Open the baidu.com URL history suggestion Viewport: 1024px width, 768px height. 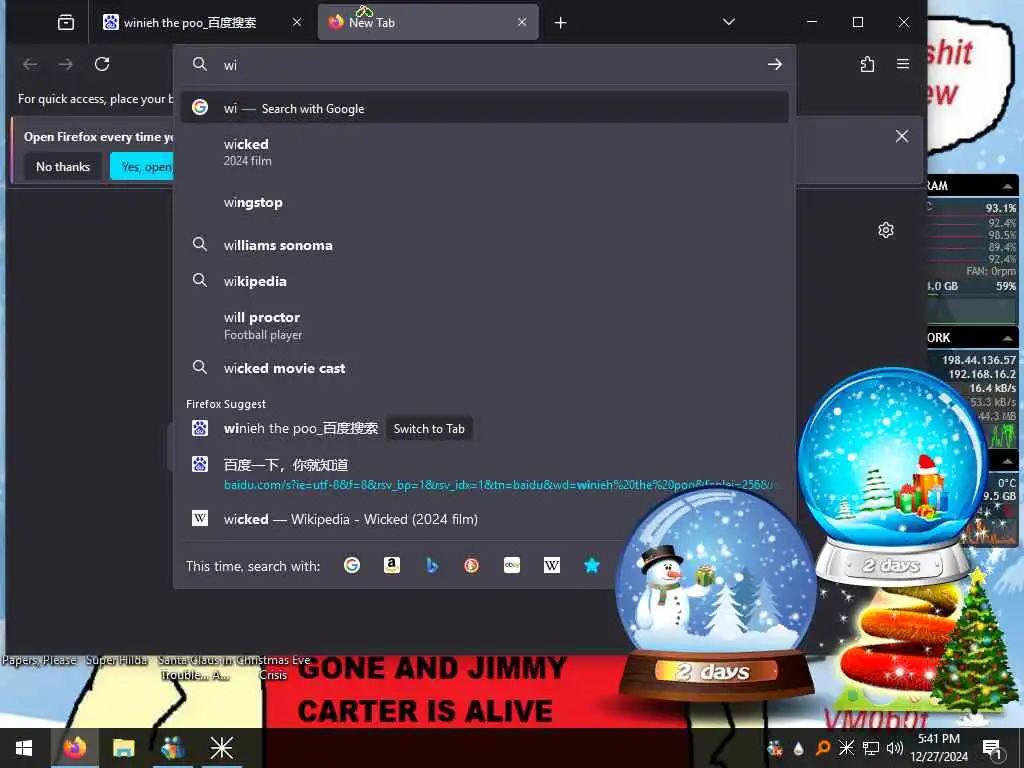click(485, 474)
